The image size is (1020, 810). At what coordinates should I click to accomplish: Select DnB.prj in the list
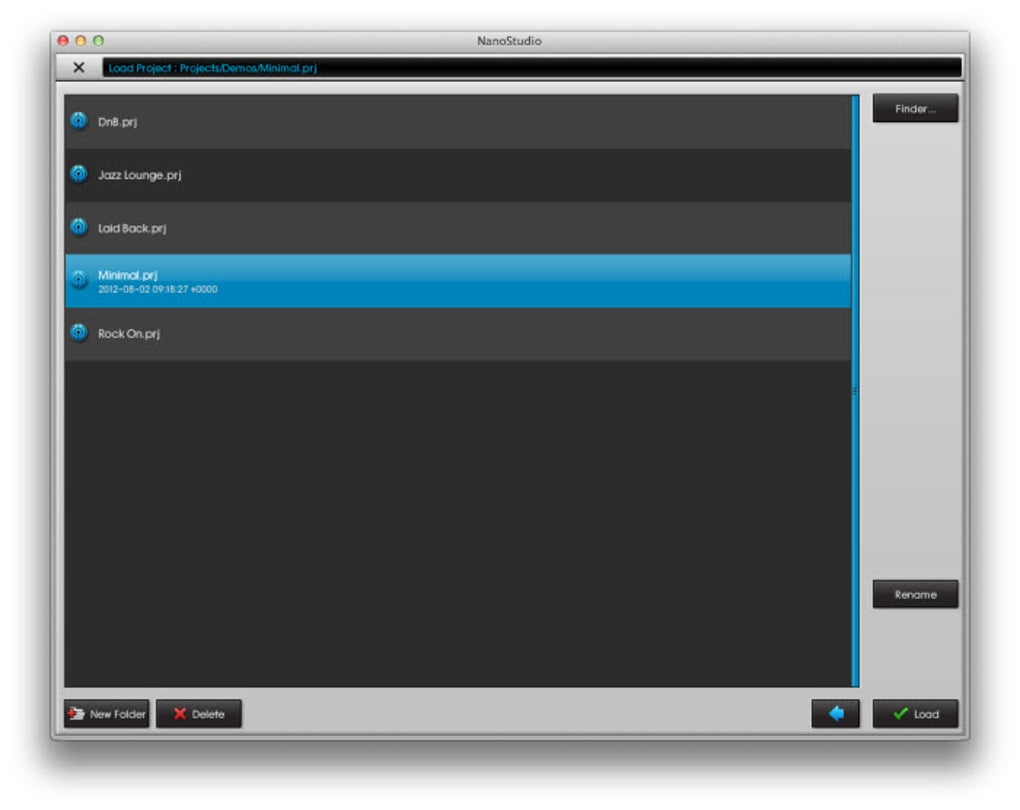[x=457, y=122]
